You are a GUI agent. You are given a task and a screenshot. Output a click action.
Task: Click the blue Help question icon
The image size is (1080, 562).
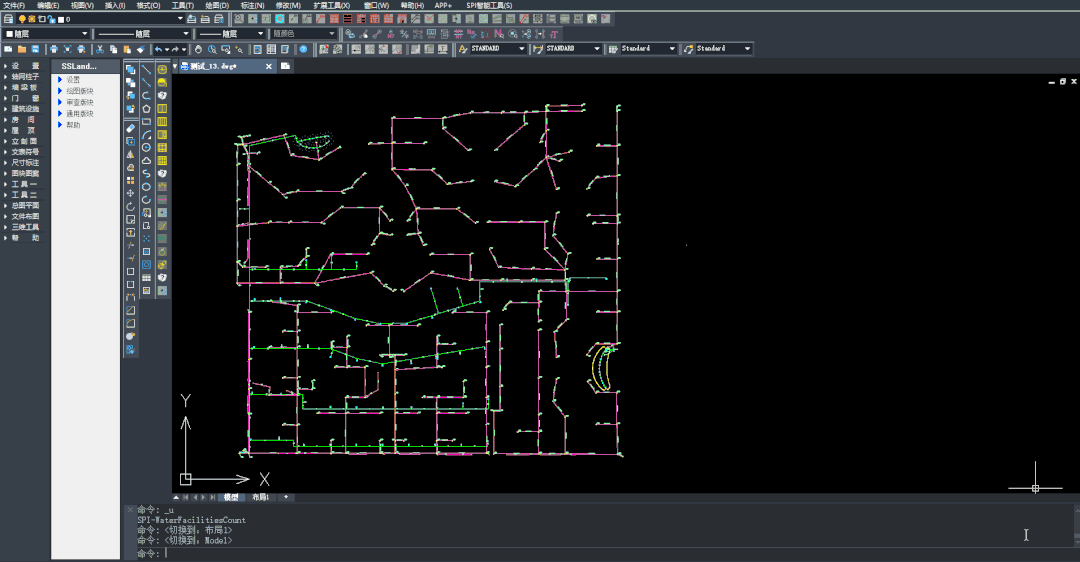pos(303,49)
